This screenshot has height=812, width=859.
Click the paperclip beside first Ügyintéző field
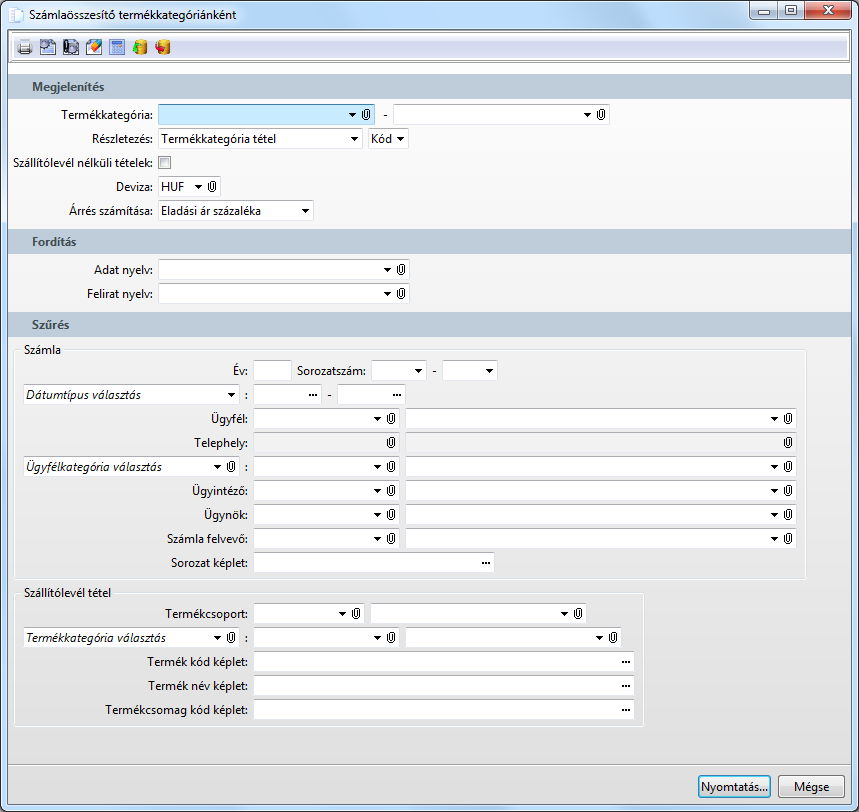(x=392, y=491)
